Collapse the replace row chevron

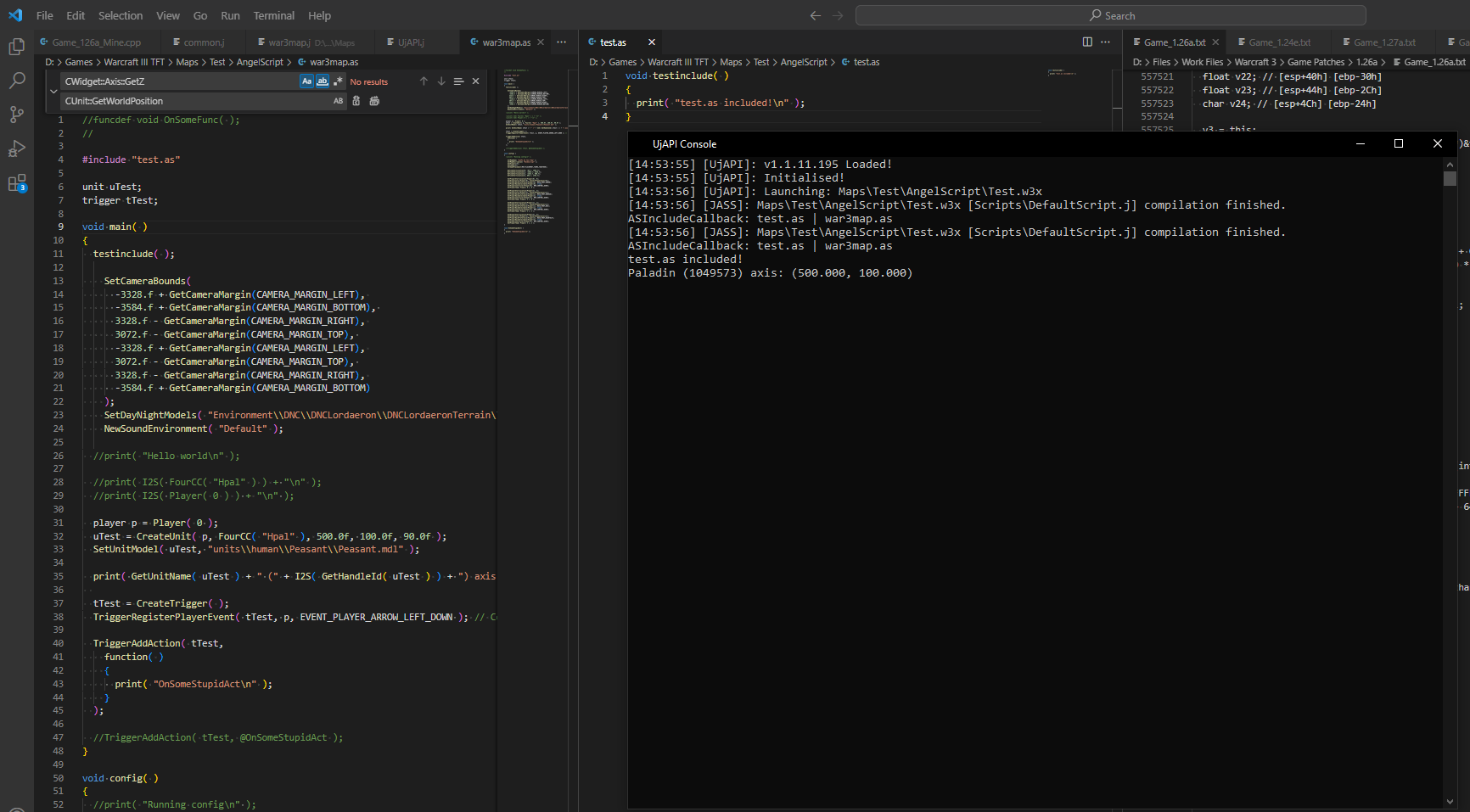point(53,91)
